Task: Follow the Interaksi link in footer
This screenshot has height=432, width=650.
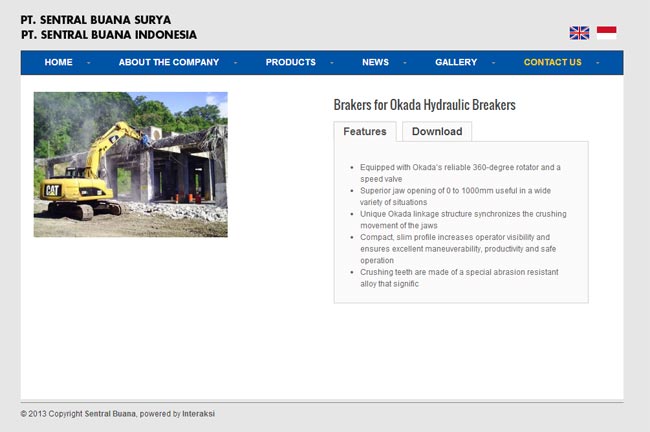Action: [x=199, y=414]
